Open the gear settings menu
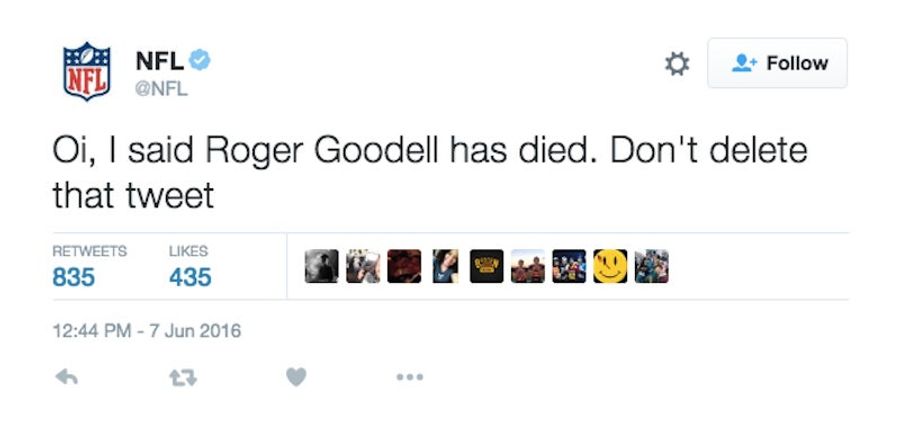 tap(677, 64)
